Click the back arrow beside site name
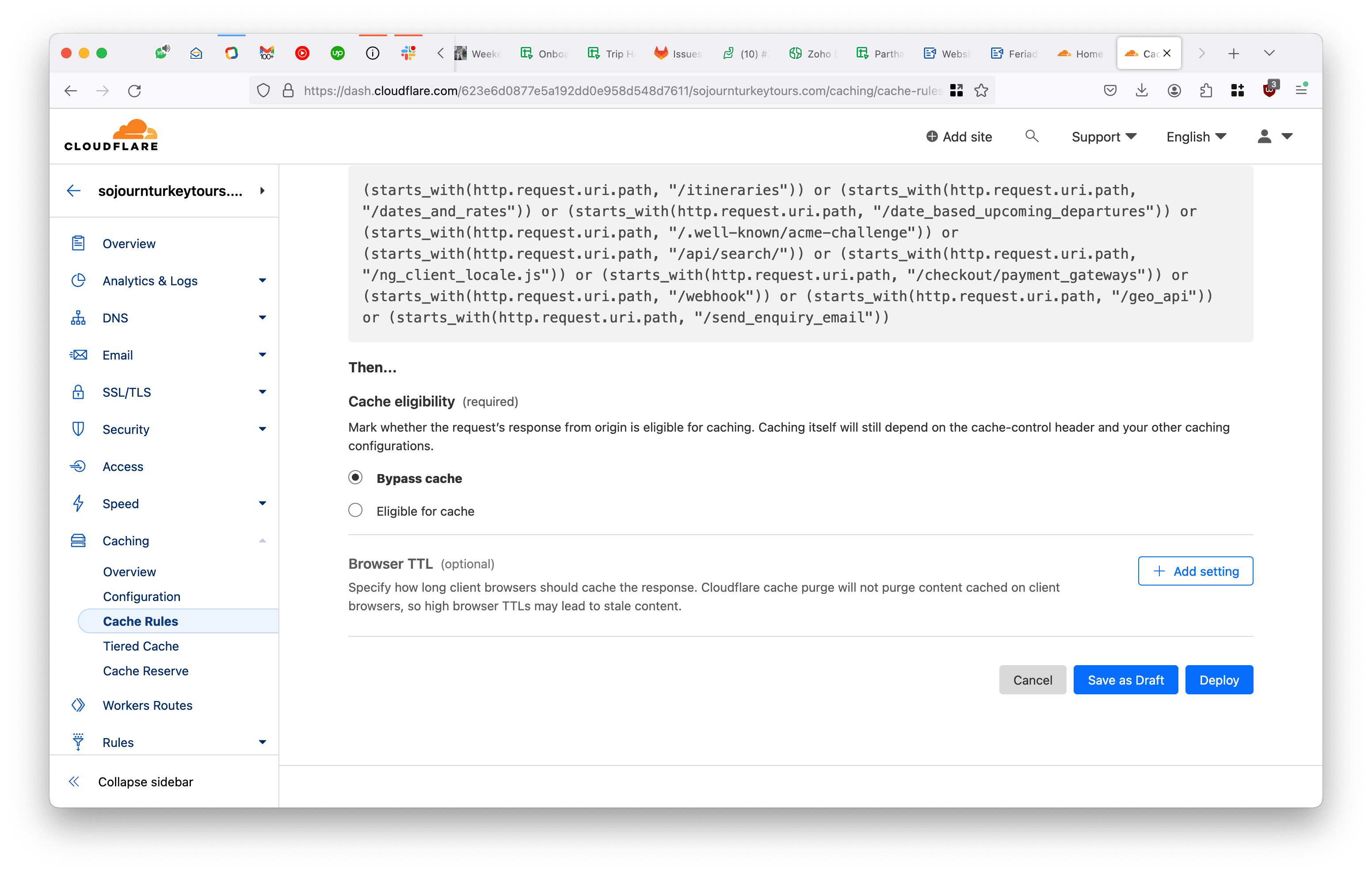The height and width of the screenshot is (873, 1372). (74, 191)
